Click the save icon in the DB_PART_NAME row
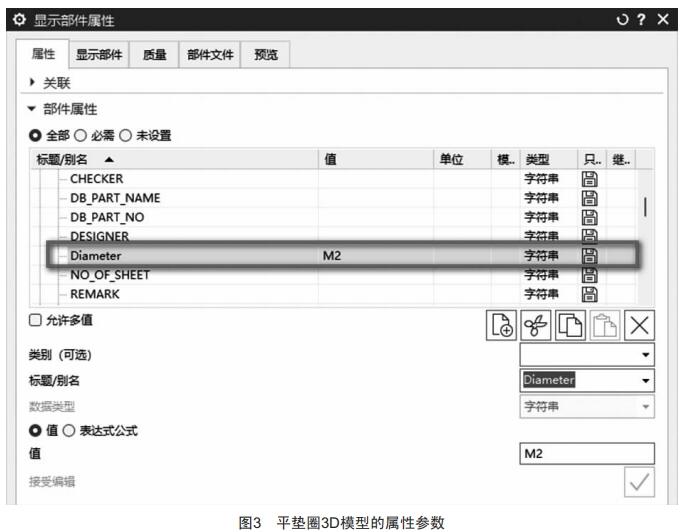The image size is (684, 532). tap(589, 198)
